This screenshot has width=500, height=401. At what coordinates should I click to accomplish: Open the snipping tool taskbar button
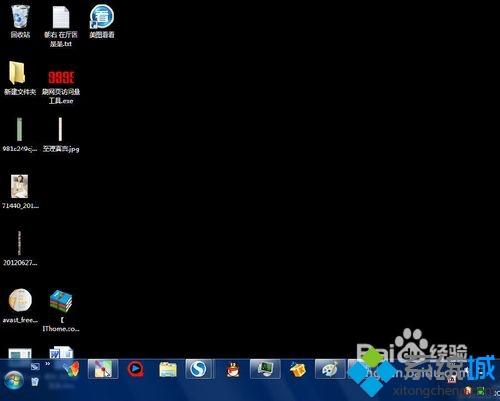103,369
